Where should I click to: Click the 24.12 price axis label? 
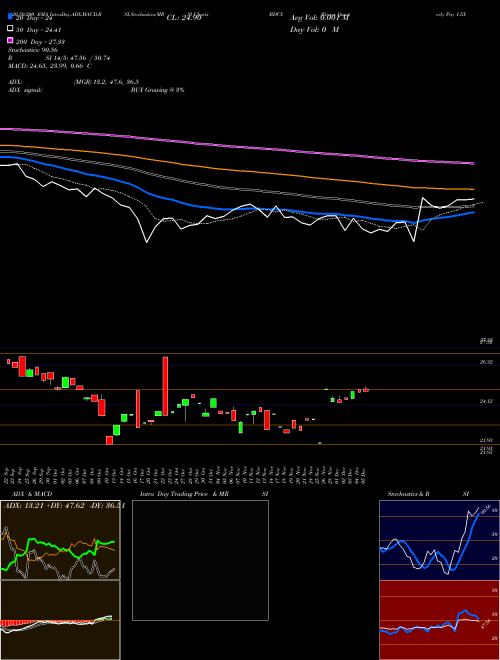(486, 402)
